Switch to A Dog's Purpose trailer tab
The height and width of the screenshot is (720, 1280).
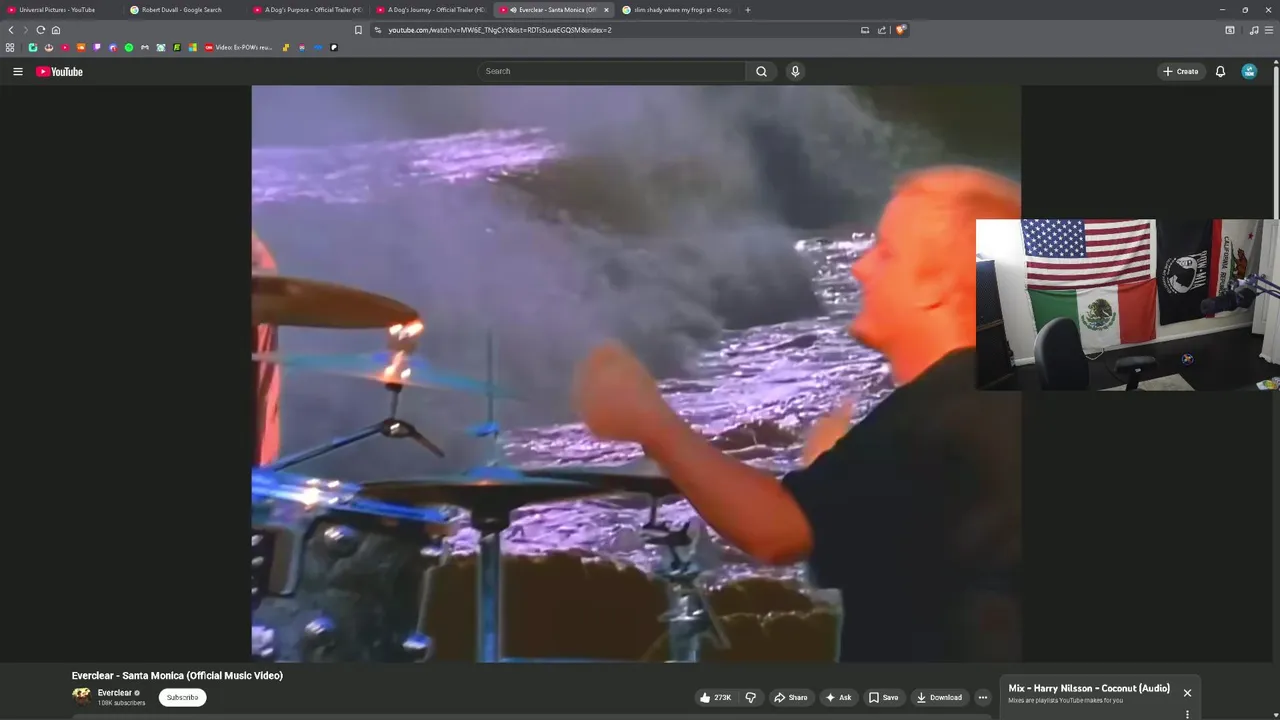[x=308, y=10]
